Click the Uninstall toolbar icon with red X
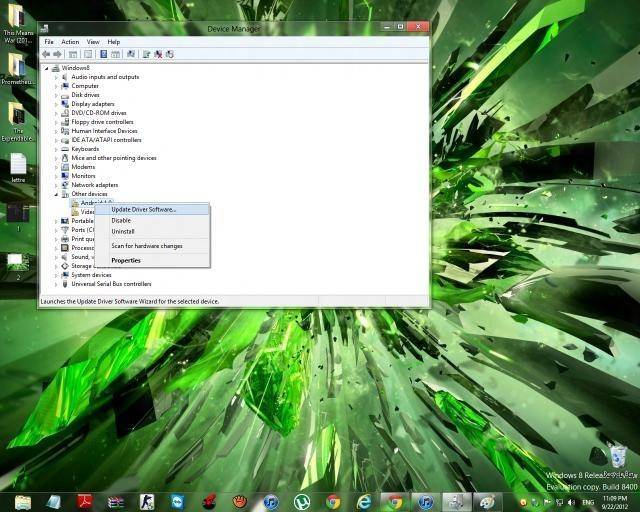Image resolution: width=640 pixels, height=512 pixels. 158,54
